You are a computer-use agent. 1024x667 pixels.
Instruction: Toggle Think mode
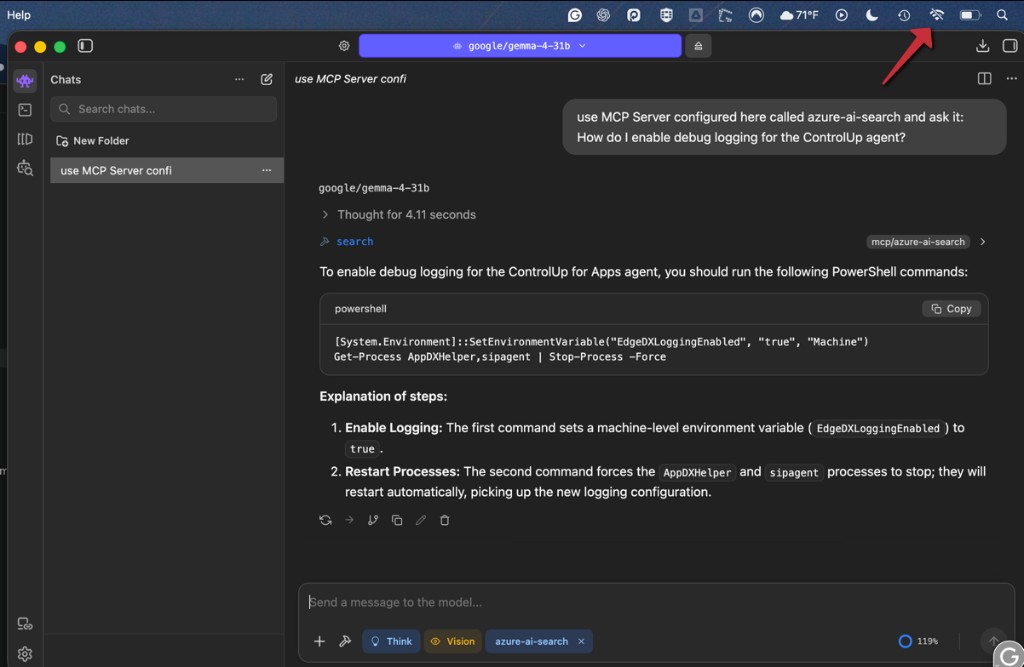pyautogui.click(x=391, y=641)
